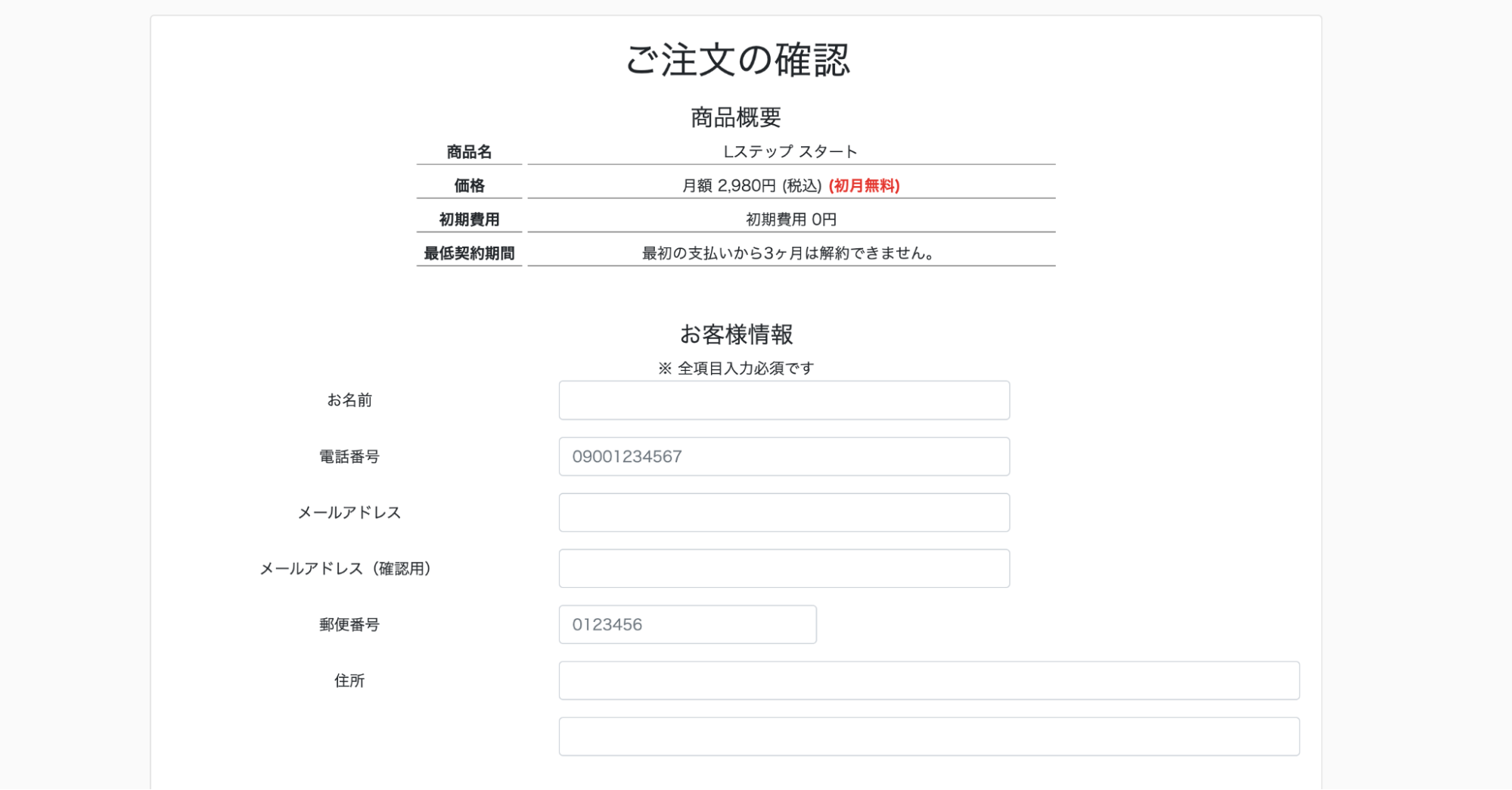The width and height of the screenshot is (1512, 790).
Task: Click the 初期費用 0円 value cell
Action: [x=791, y=219]
